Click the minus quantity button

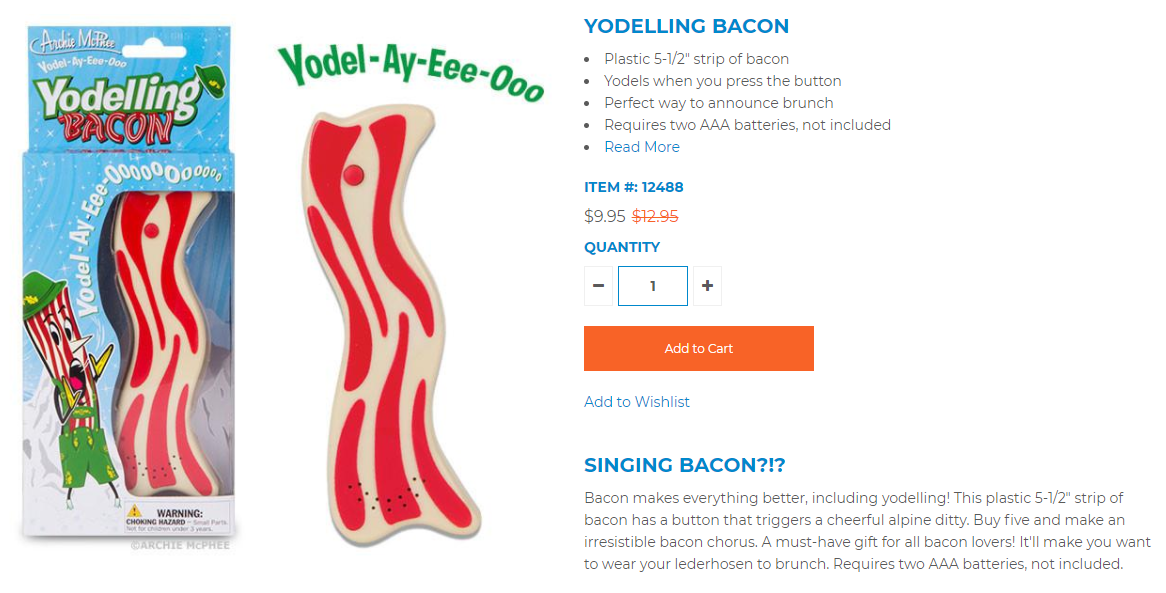tap(598, 286)
